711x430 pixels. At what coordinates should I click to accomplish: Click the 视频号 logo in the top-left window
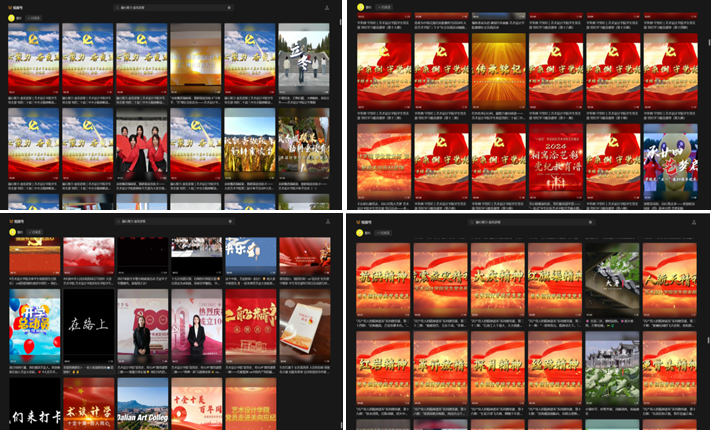(x=17, y=6)
